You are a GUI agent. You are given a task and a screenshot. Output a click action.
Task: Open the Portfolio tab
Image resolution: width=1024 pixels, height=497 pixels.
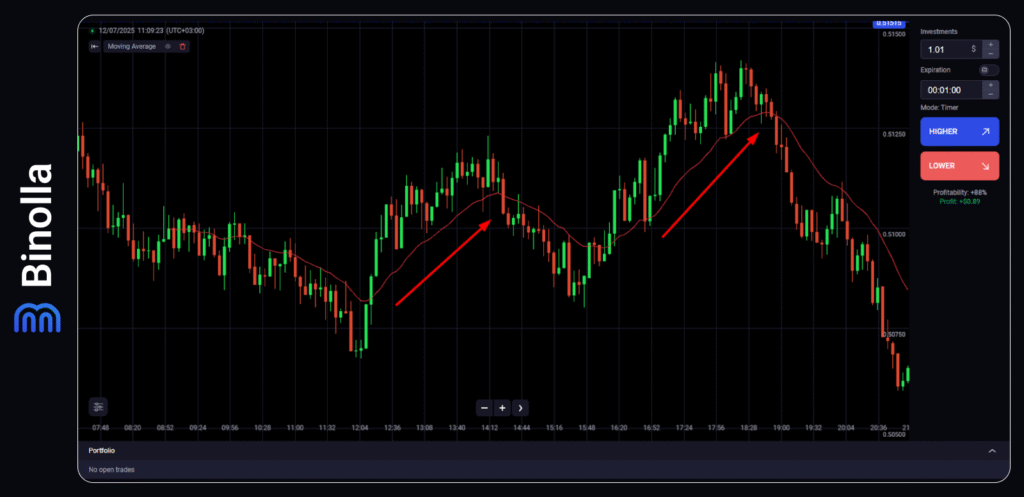(101, 451)
